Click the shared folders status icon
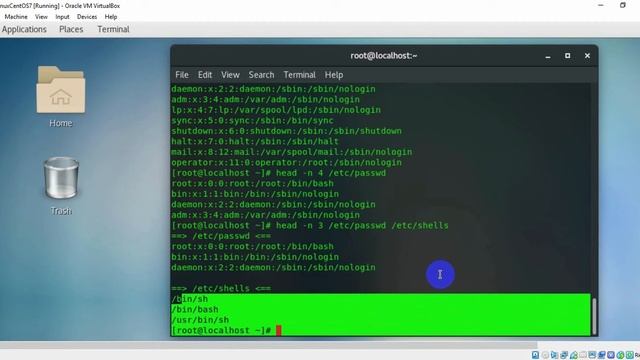640x360 pixels. (583, 355)
